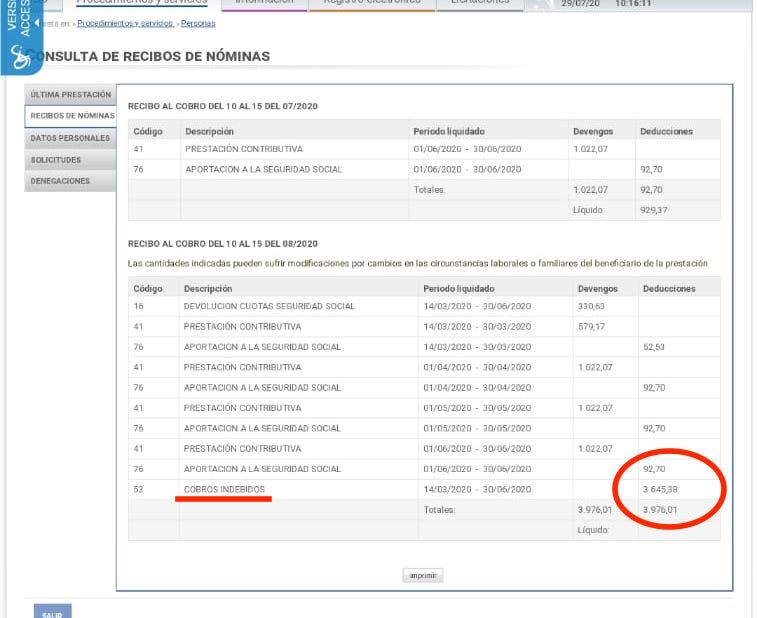The width and height of the screenshot is (757, 618).
Task: Click the Deducciones amount 3.645,38
Action: pyautogui.click(x=660, y=489)
